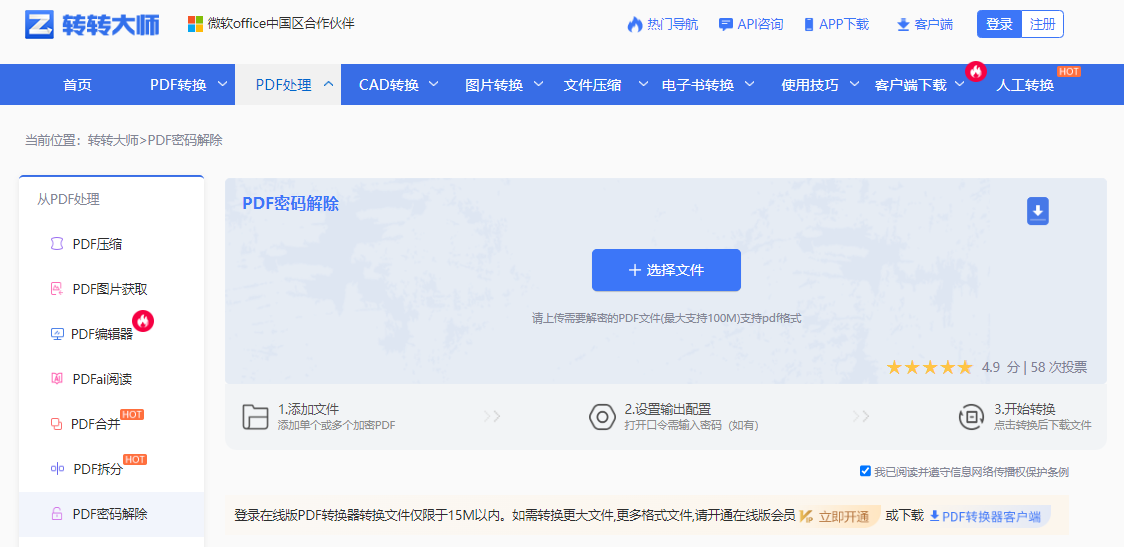Click the flame badge on PDF编辑器

[143, 320]
